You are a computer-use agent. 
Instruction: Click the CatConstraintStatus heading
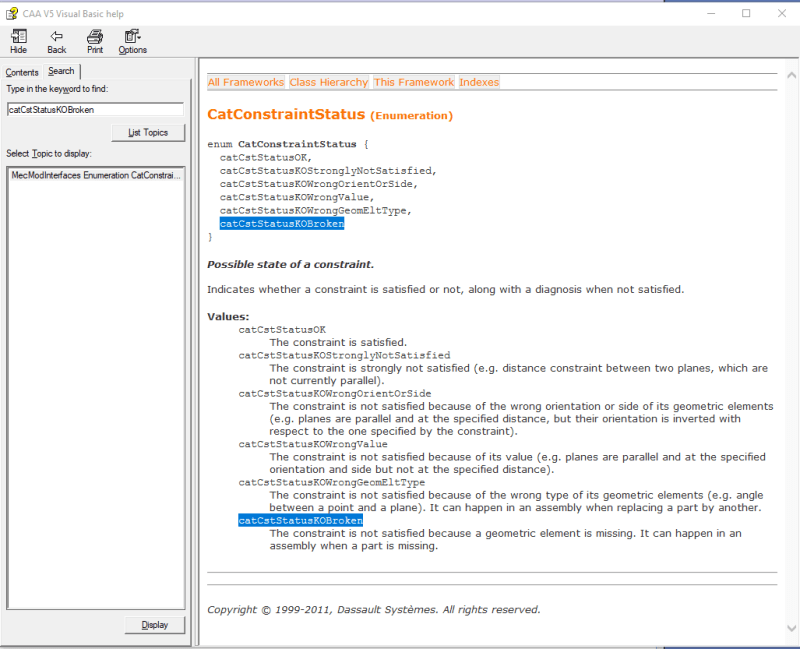[286, 114]
